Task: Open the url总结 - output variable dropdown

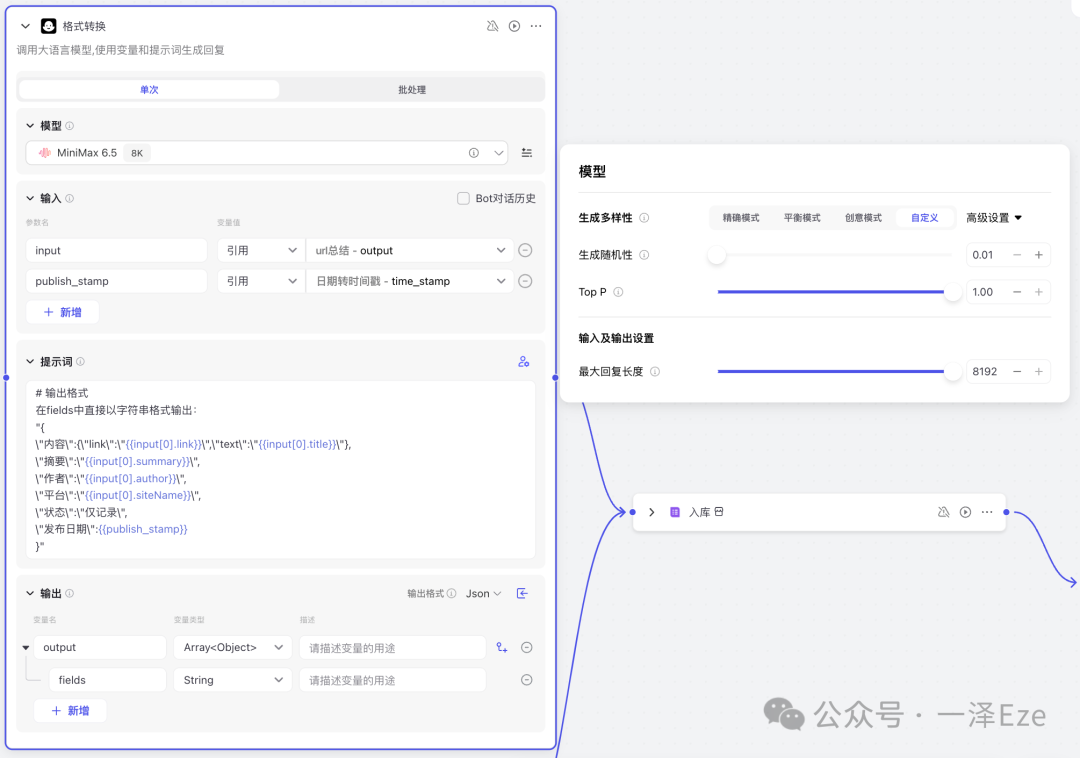Action: (410, 251)
